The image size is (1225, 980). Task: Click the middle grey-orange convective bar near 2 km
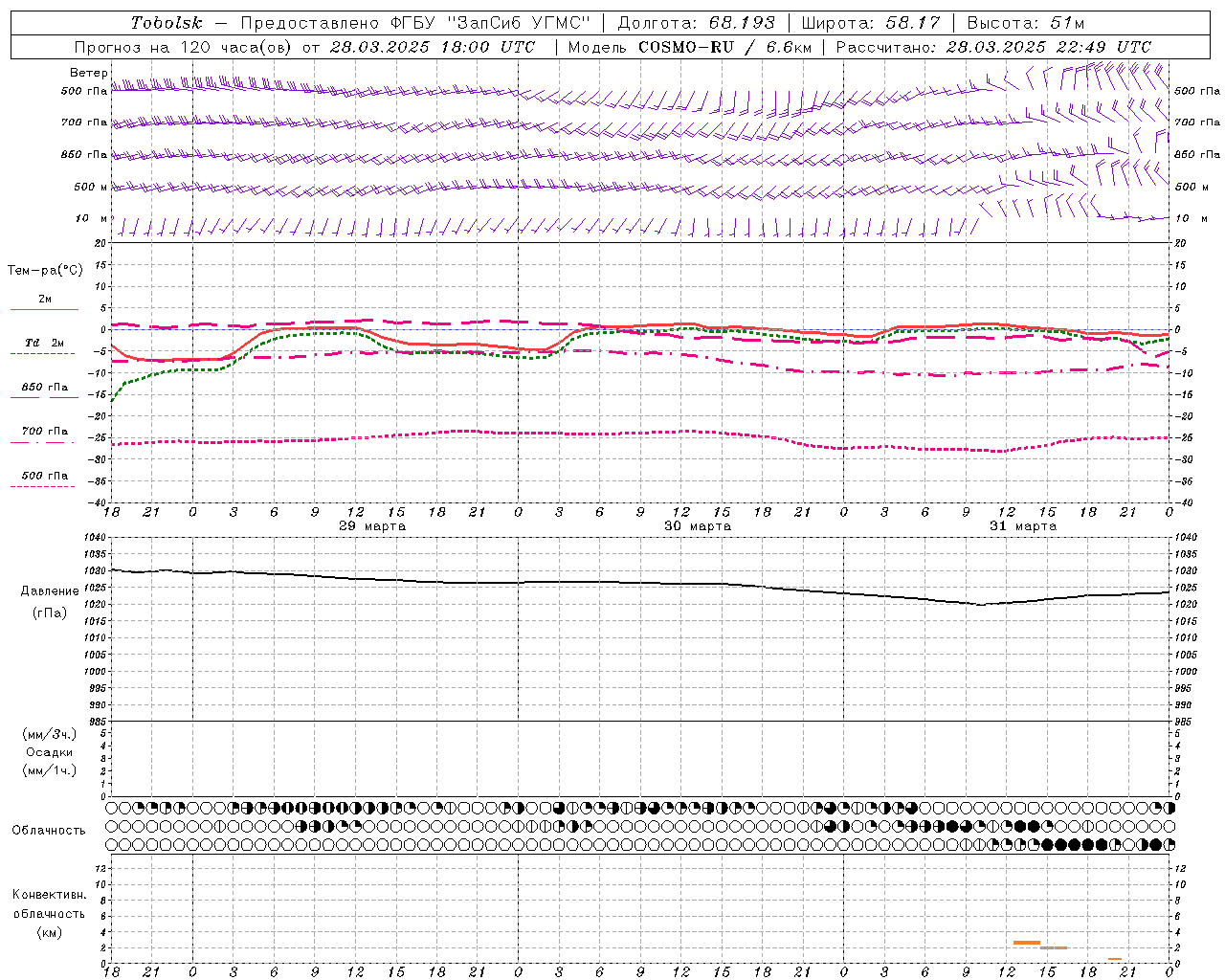point(1054,947)
